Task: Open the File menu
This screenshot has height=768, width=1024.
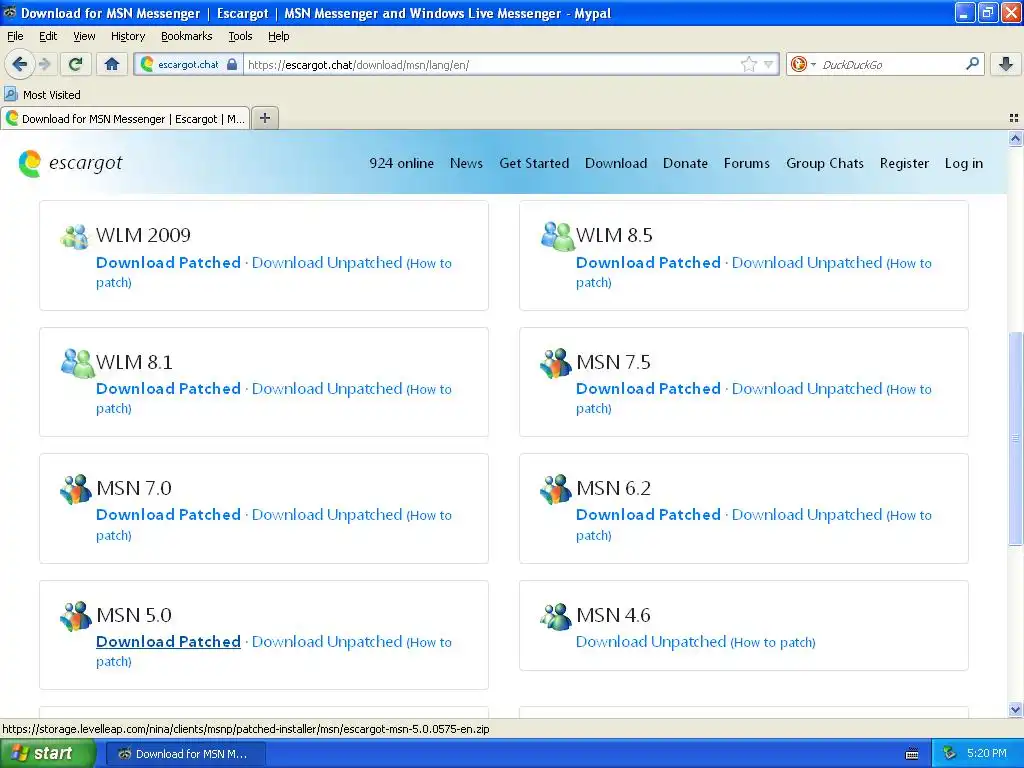Action: [15, 36]
